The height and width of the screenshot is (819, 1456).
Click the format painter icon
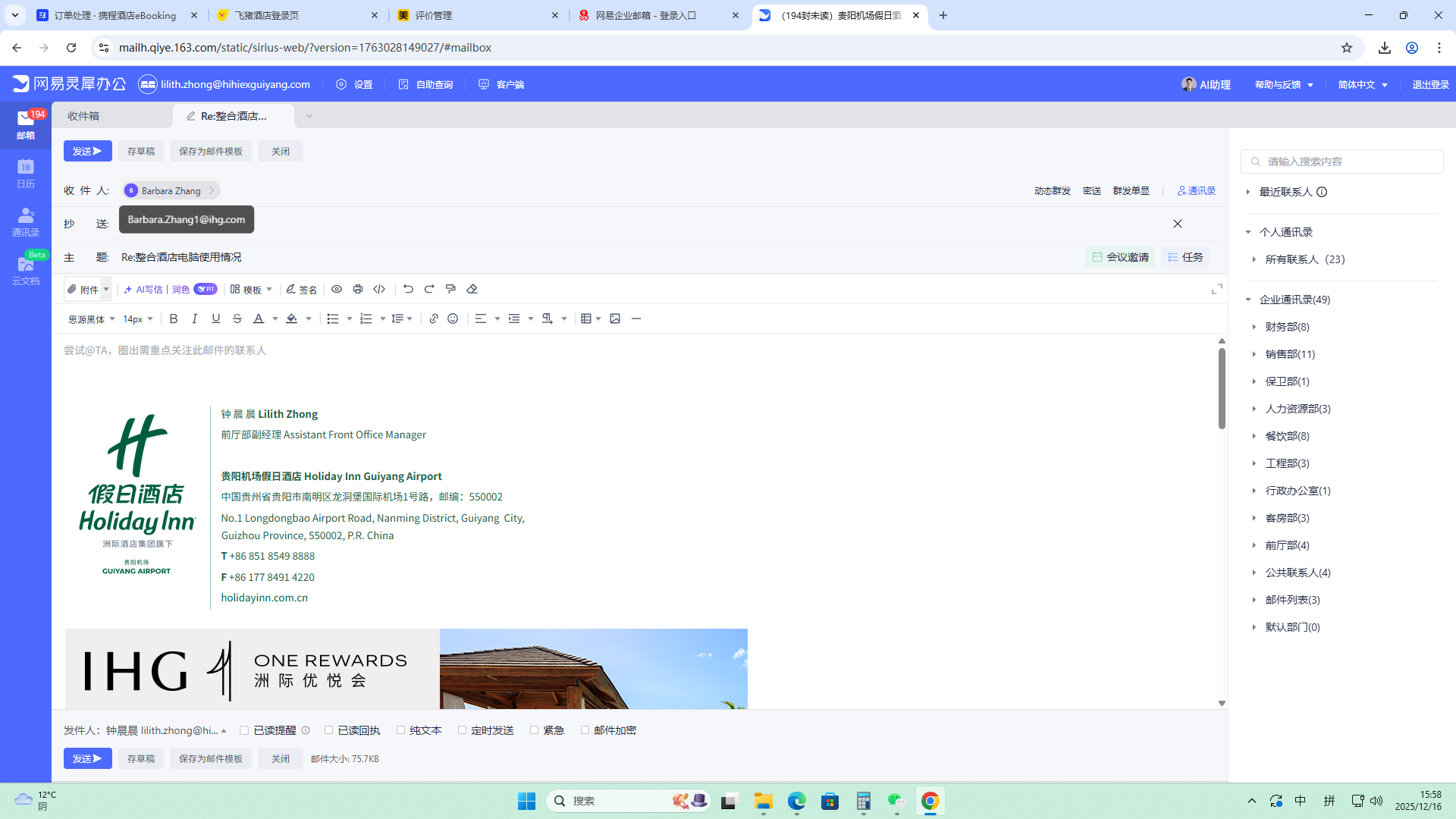(x=450, y=289)
